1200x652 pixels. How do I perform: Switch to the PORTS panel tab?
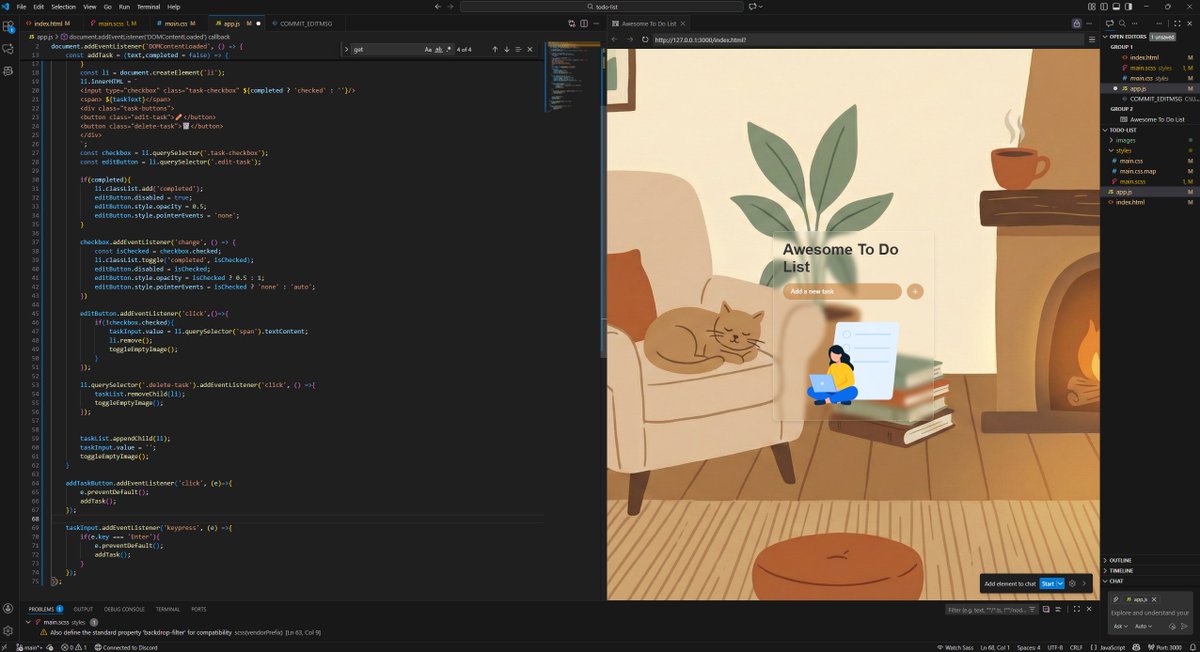pos(199,609)
